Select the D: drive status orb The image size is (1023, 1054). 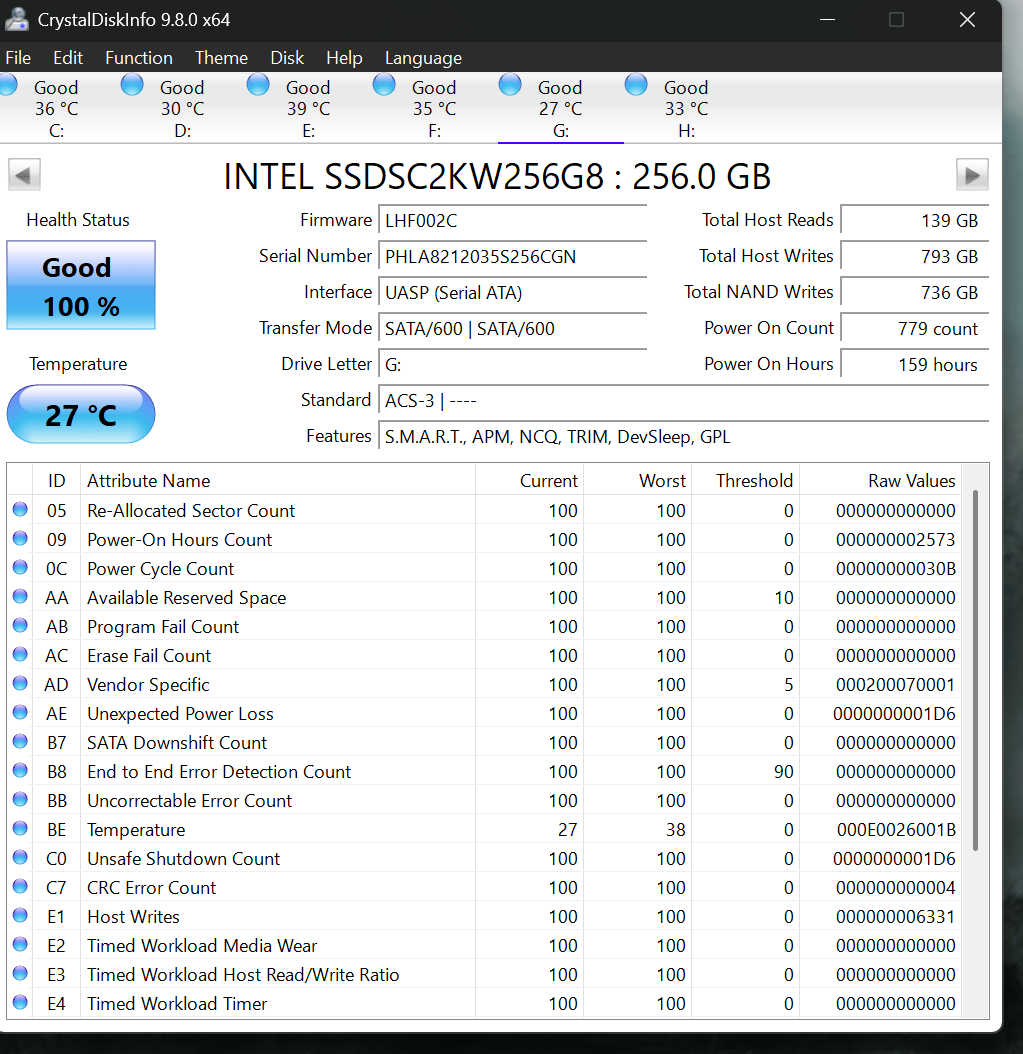click(132, 85)
